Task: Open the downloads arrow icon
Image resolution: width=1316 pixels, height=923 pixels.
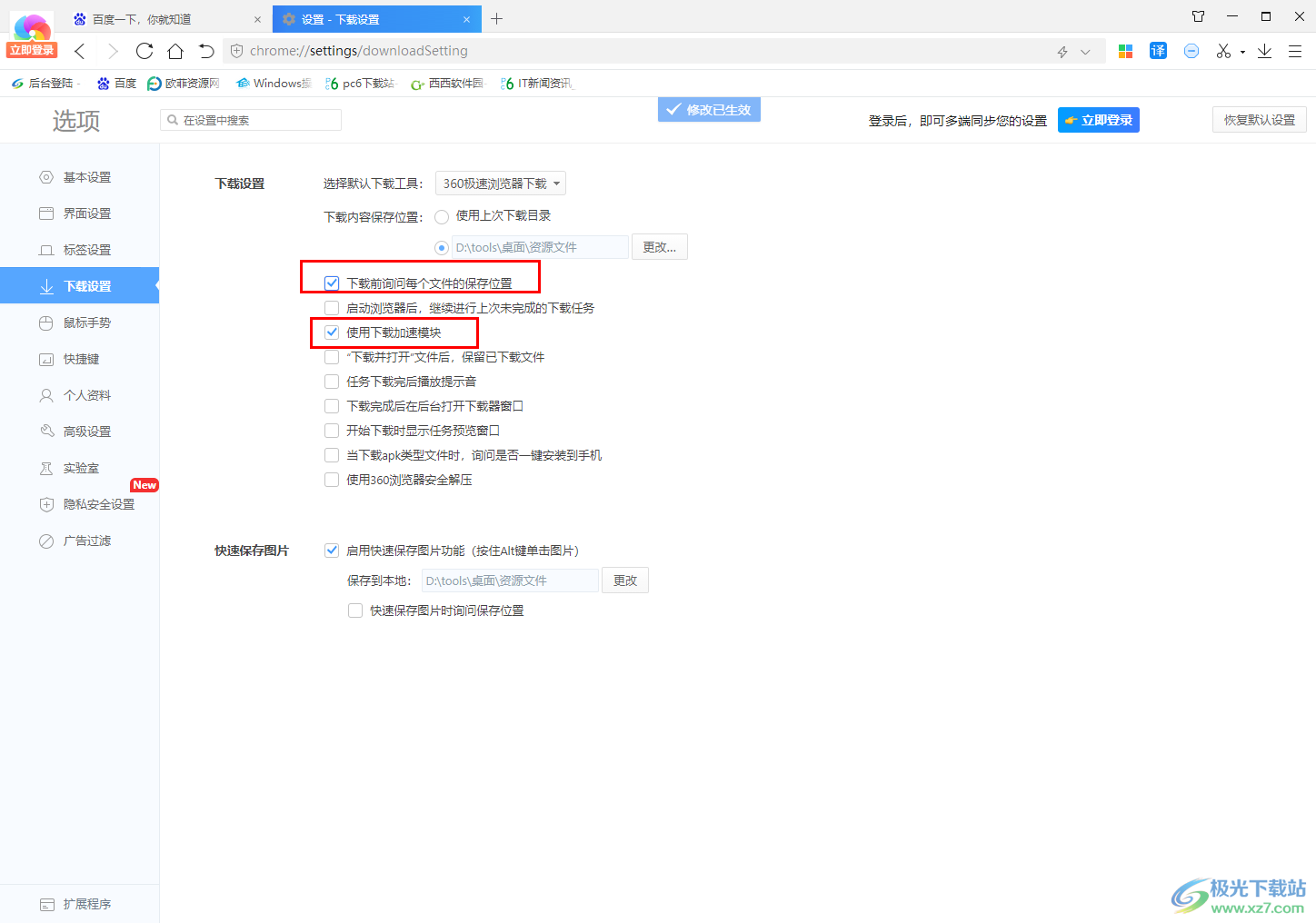Action: [x=1264, y=51]
